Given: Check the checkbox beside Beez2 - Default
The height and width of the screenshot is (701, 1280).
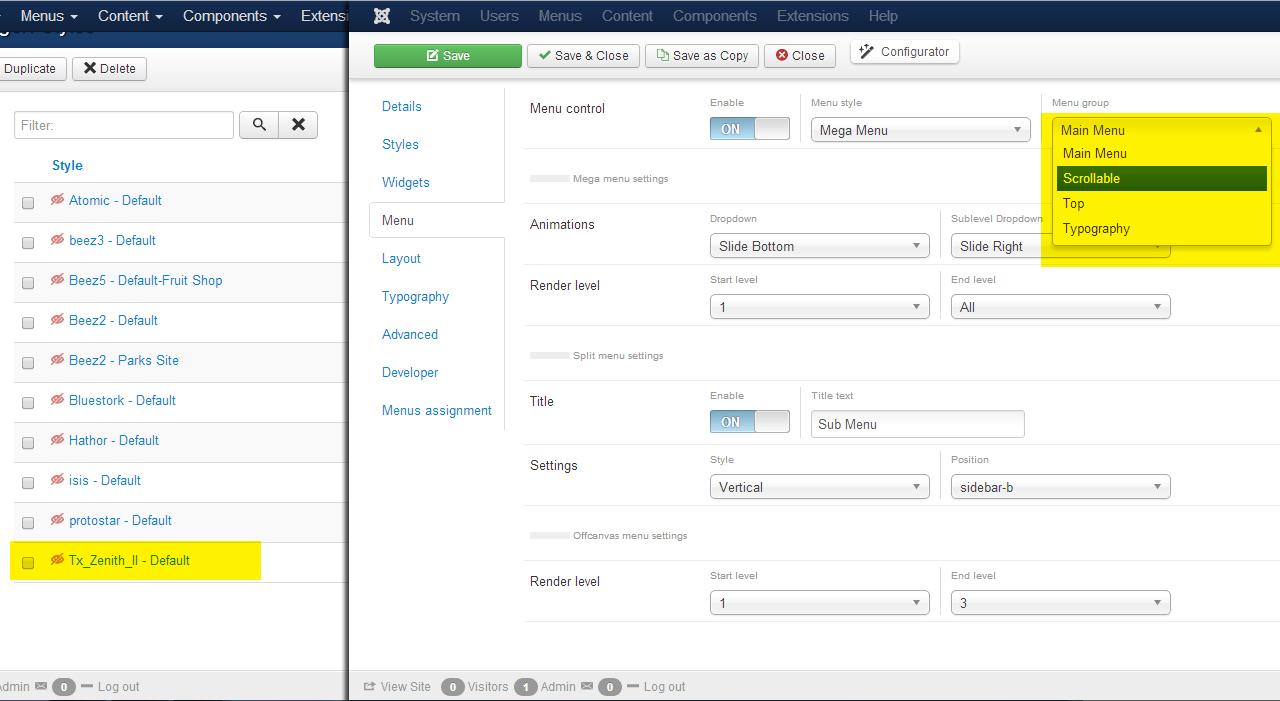Looking at the screenshot, I should click(x=27, y=321).
